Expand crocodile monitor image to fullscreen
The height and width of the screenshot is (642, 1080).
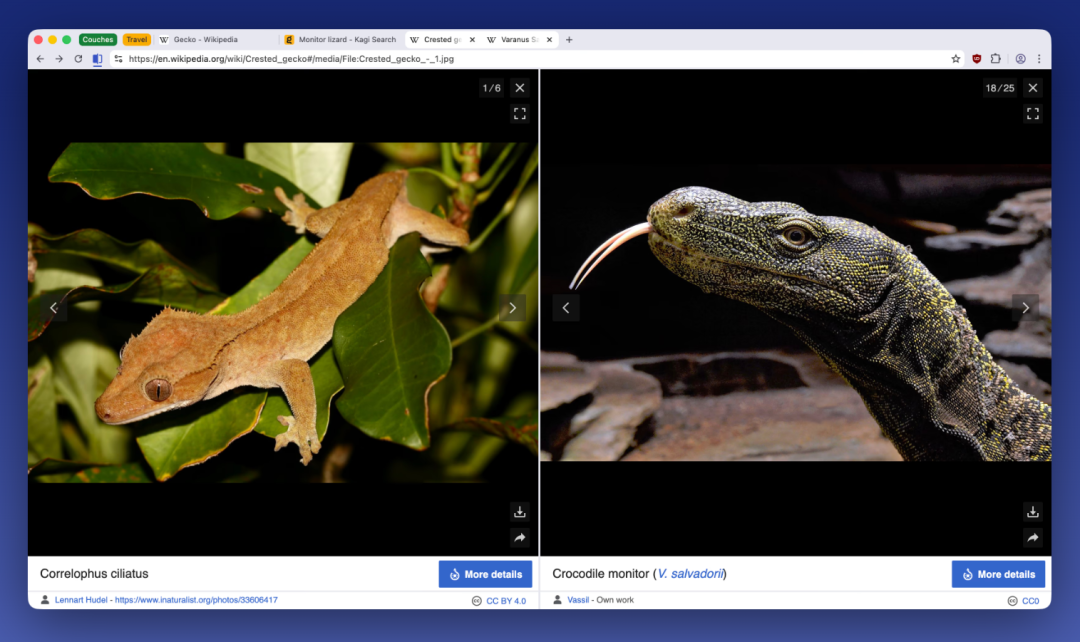[x=1033, y=114]
